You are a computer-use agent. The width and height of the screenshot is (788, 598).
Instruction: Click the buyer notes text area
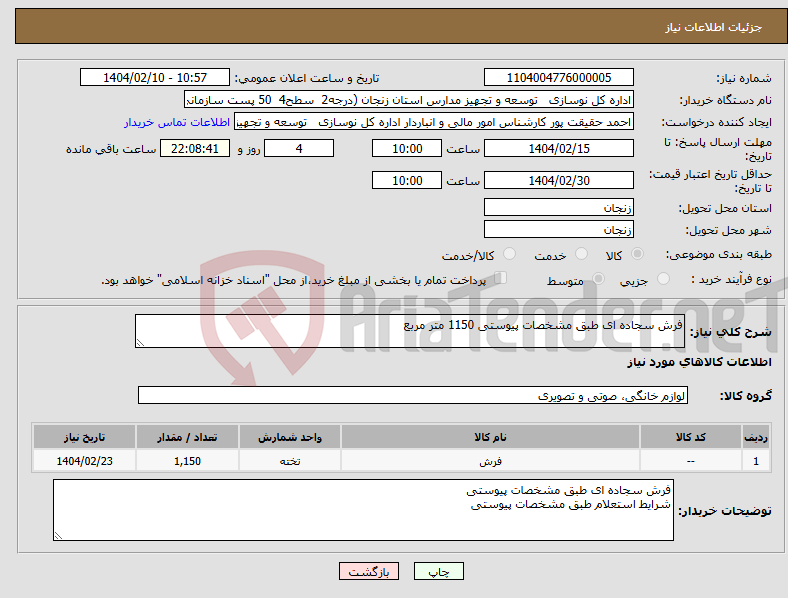(363, 510)
